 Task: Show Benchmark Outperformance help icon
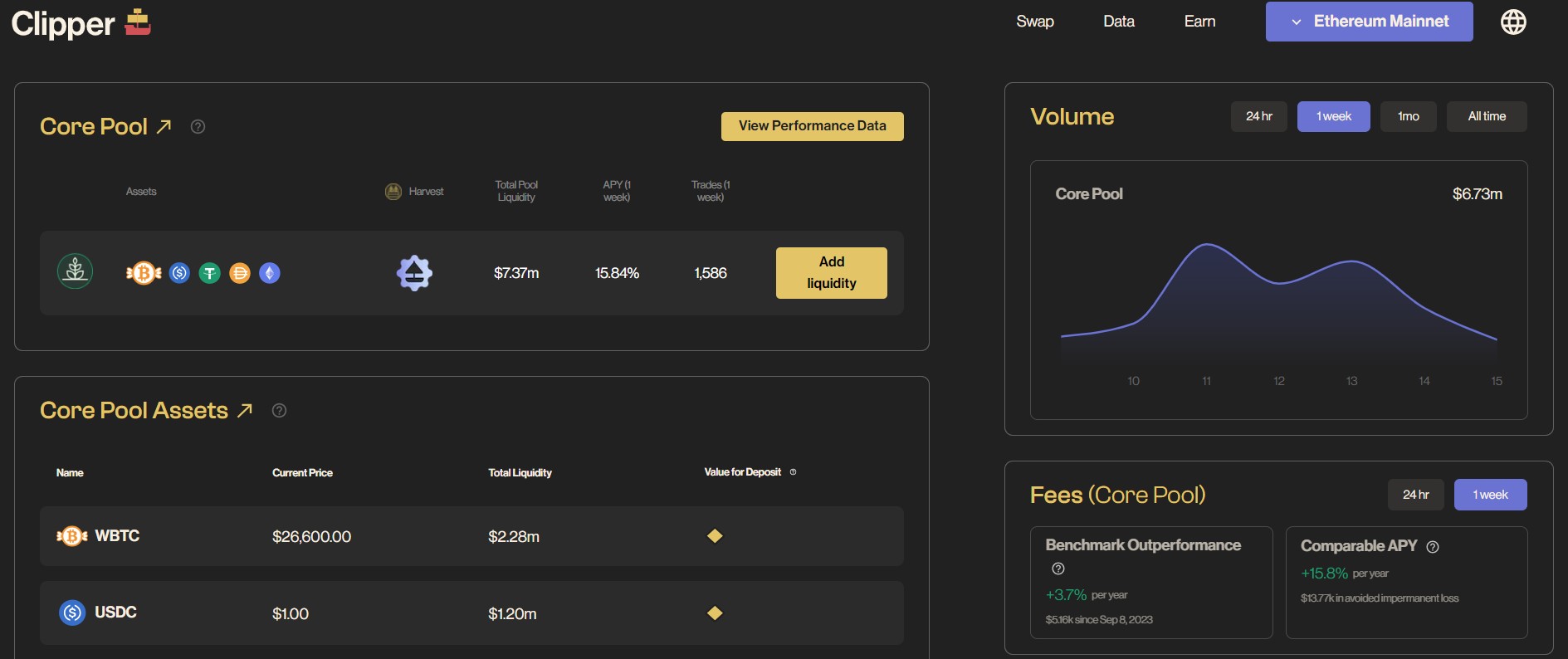pyautogui.click(x=1058, y=569)
